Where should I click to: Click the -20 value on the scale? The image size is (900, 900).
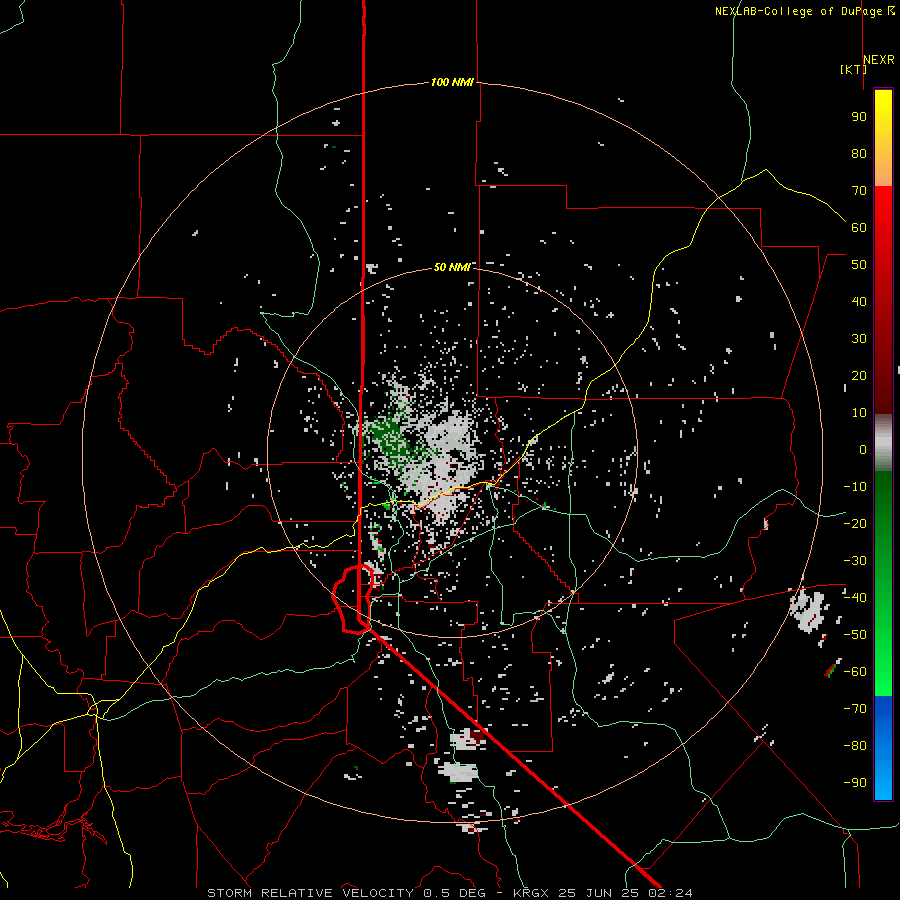coord(855,524)
